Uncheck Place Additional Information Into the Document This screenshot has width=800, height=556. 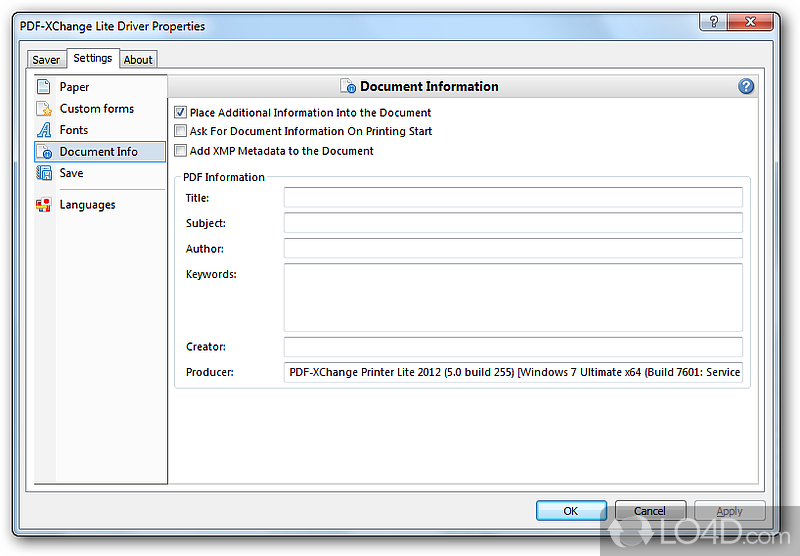(x=180, y=112)
